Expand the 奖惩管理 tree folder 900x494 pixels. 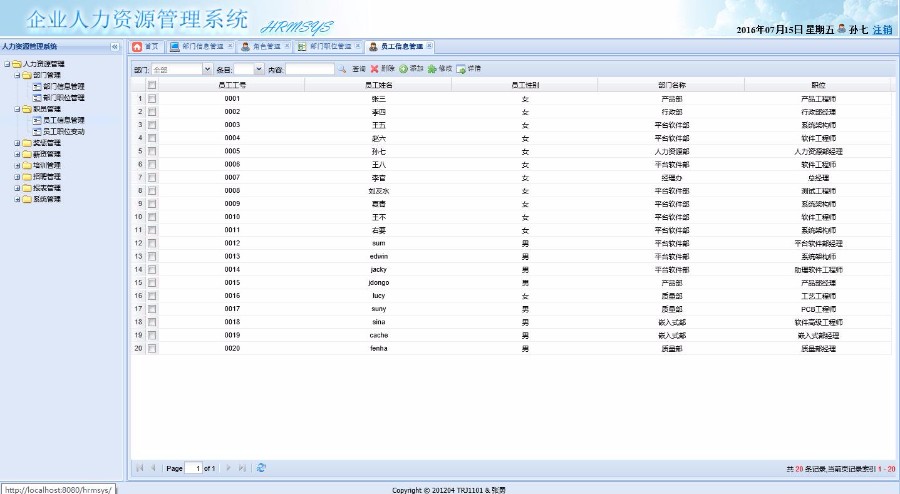tap(17, 143)
